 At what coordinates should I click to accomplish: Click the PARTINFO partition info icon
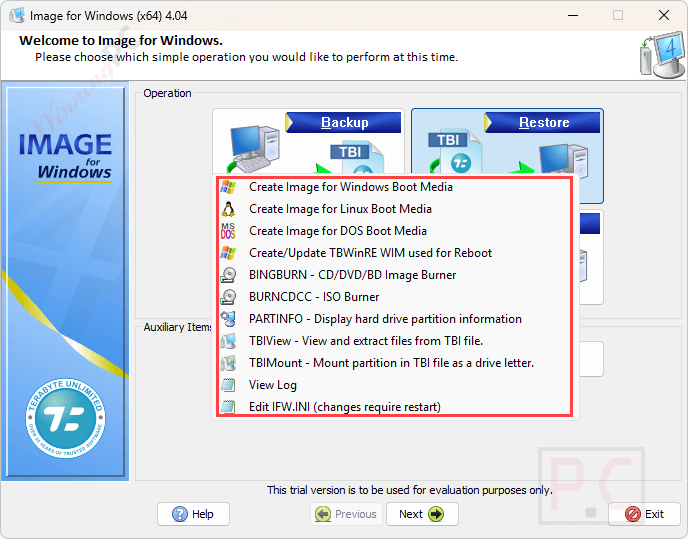(x=228, y=319)
